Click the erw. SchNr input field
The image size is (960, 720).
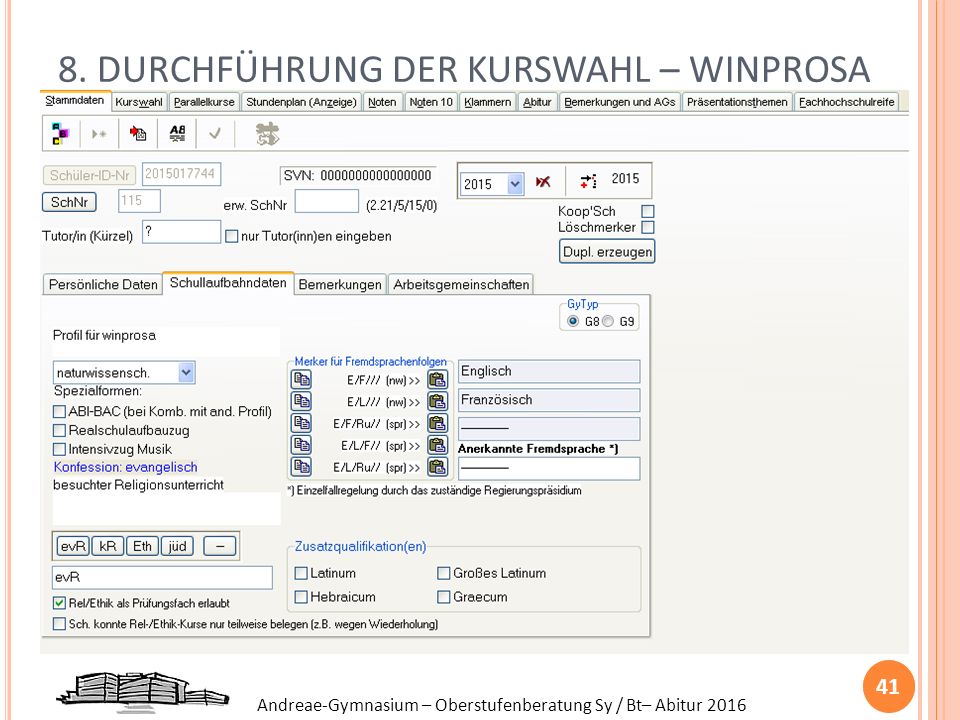[327, 201]
